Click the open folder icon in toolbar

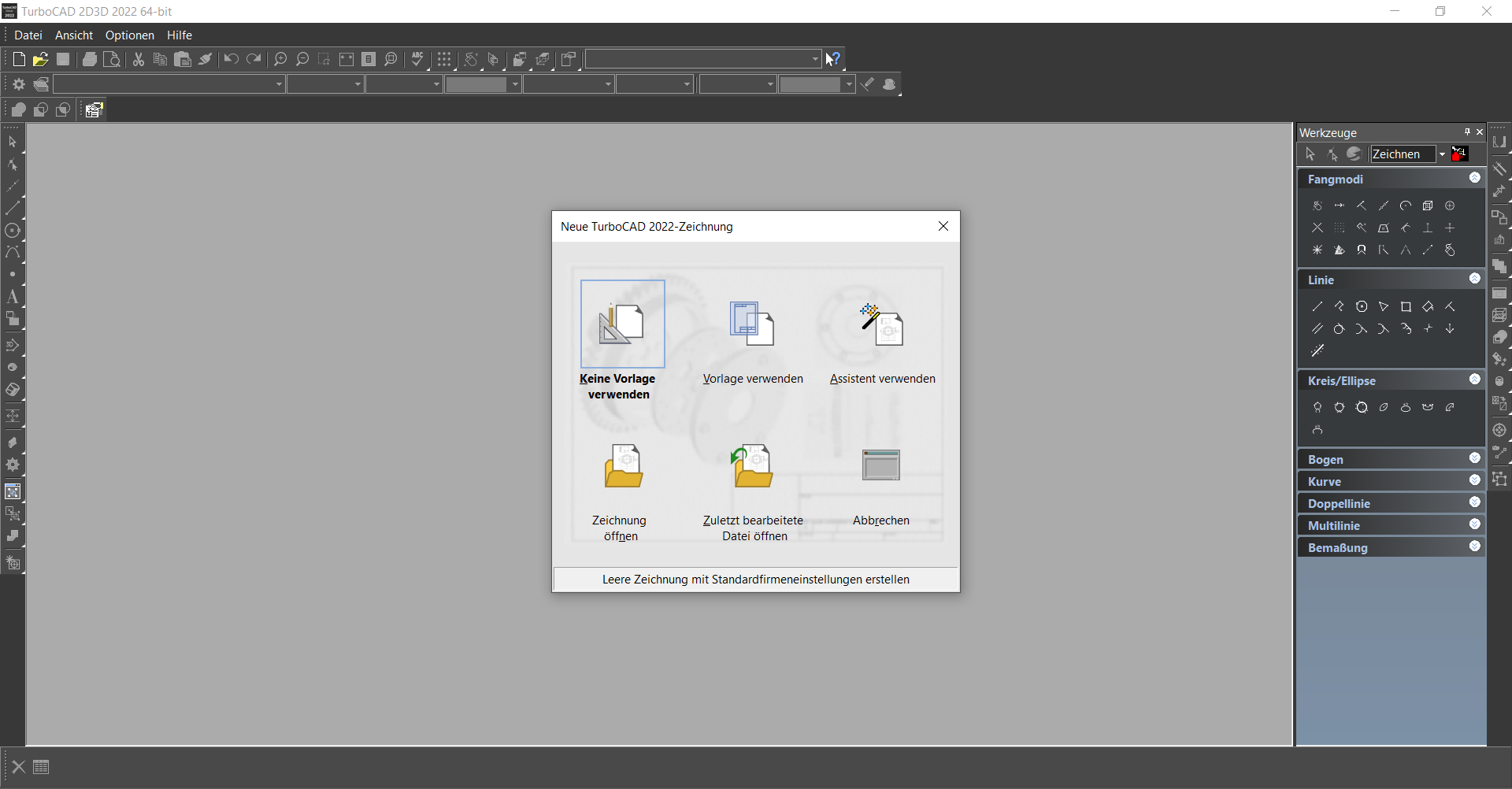click(41, 59)
